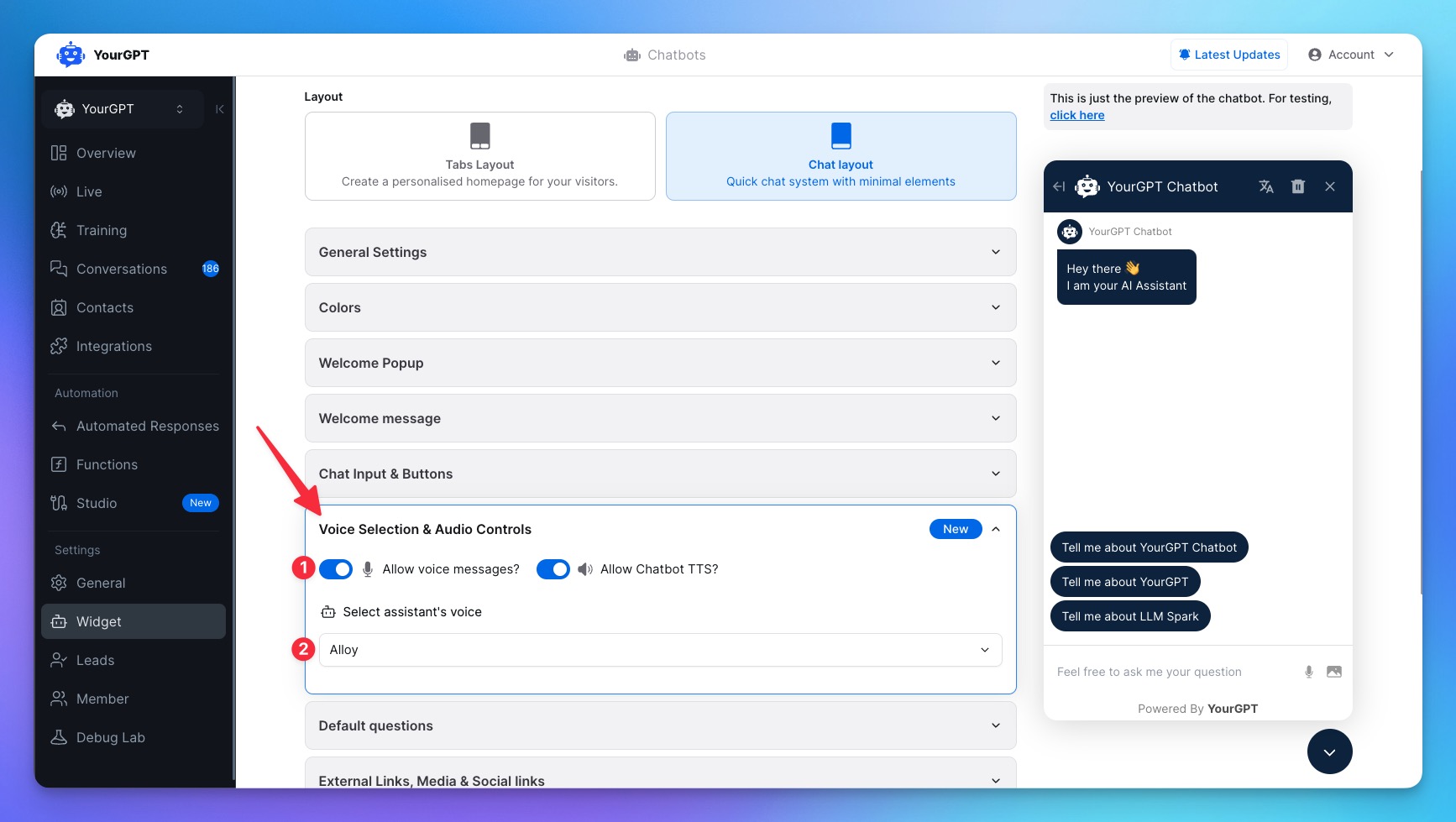This screenshot has height=822, width=1456.
Task: Click the microphone icon in chat input
Action: tap(1308, 672)
